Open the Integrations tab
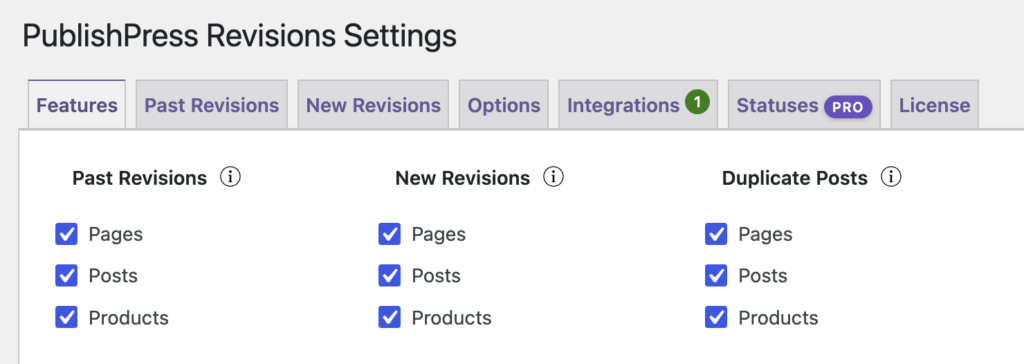 point(638,105)
